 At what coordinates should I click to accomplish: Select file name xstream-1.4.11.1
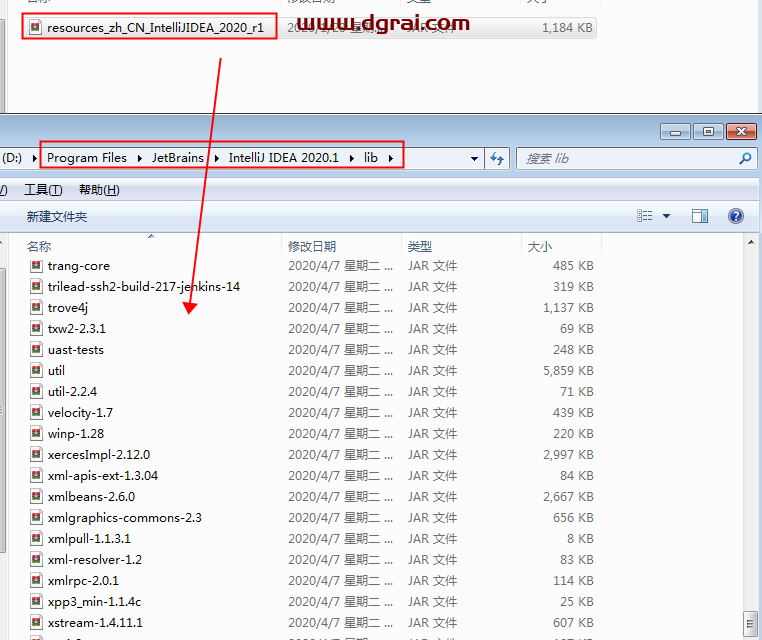tap(95, 623)
